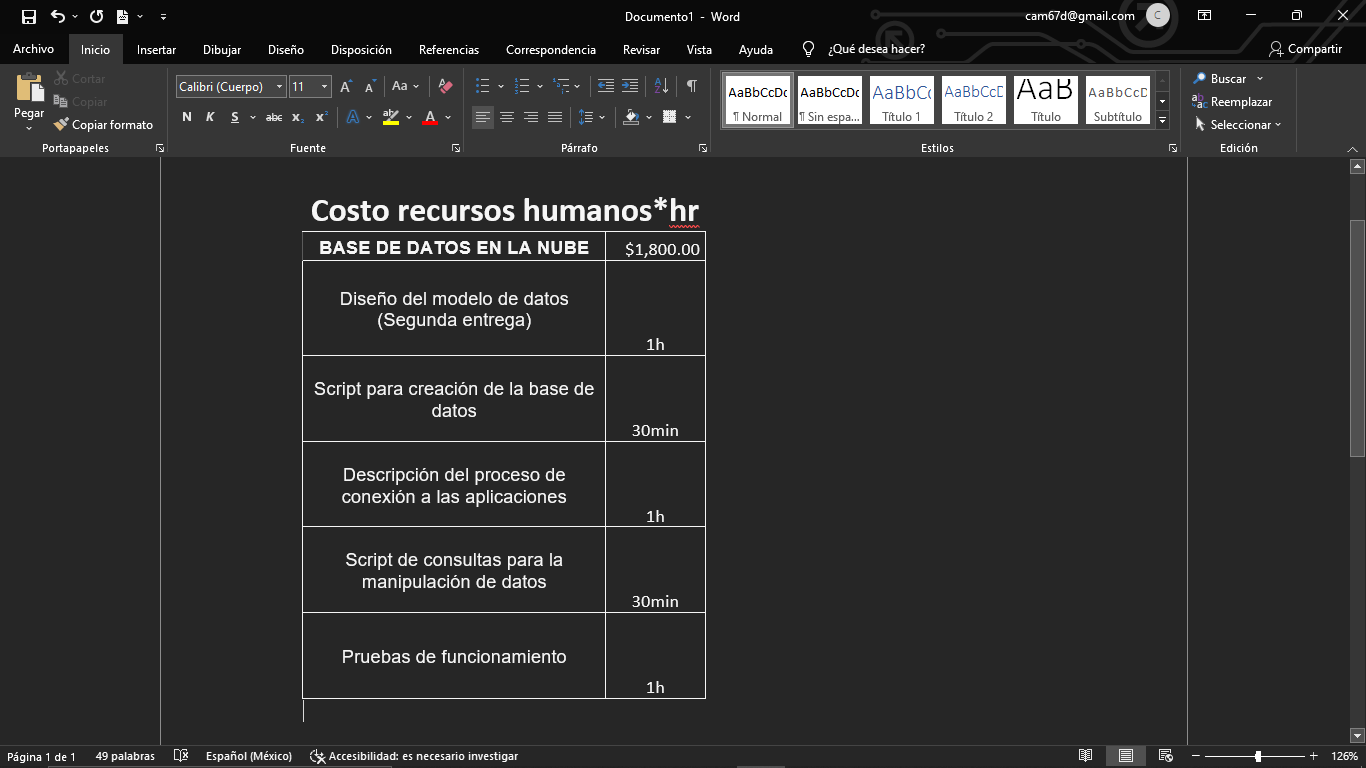The height and width of the screenshot is (768, 1366).
Task: Switch to Read Mode view in status bar
Action: 1086,756
